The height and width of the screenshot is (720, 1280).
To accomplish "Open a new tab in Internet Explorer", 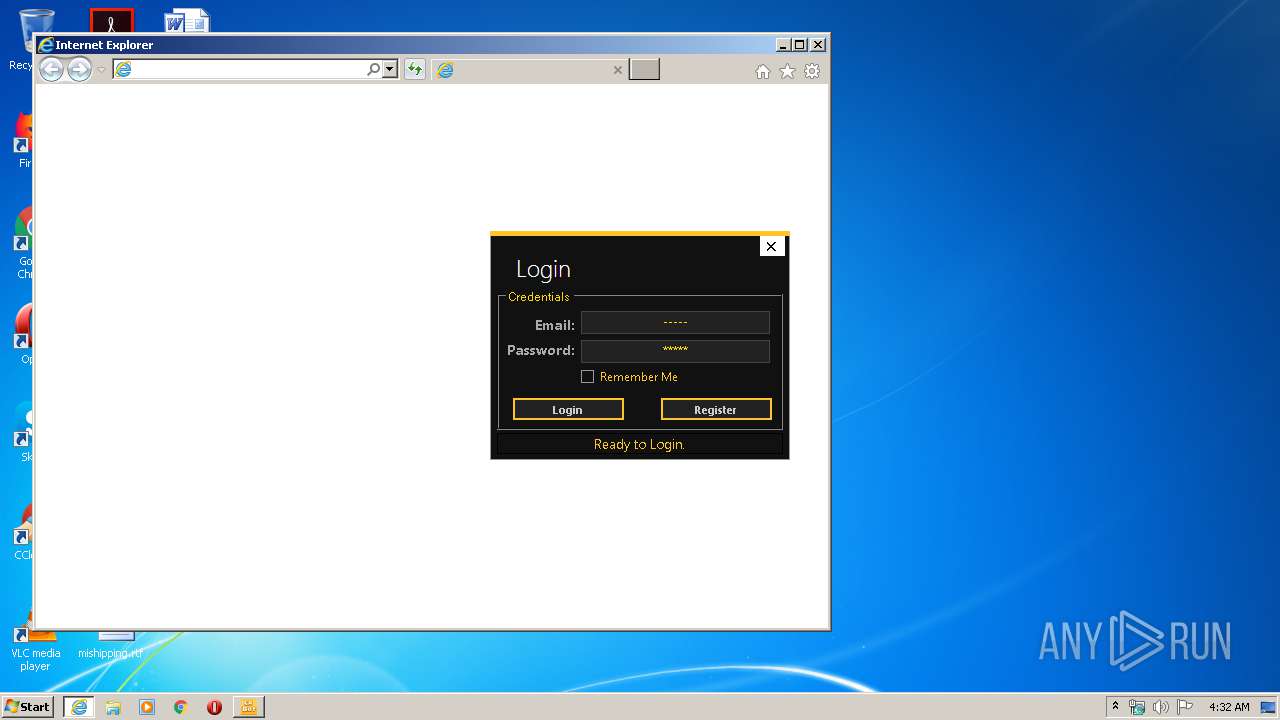I will [644, 69].
